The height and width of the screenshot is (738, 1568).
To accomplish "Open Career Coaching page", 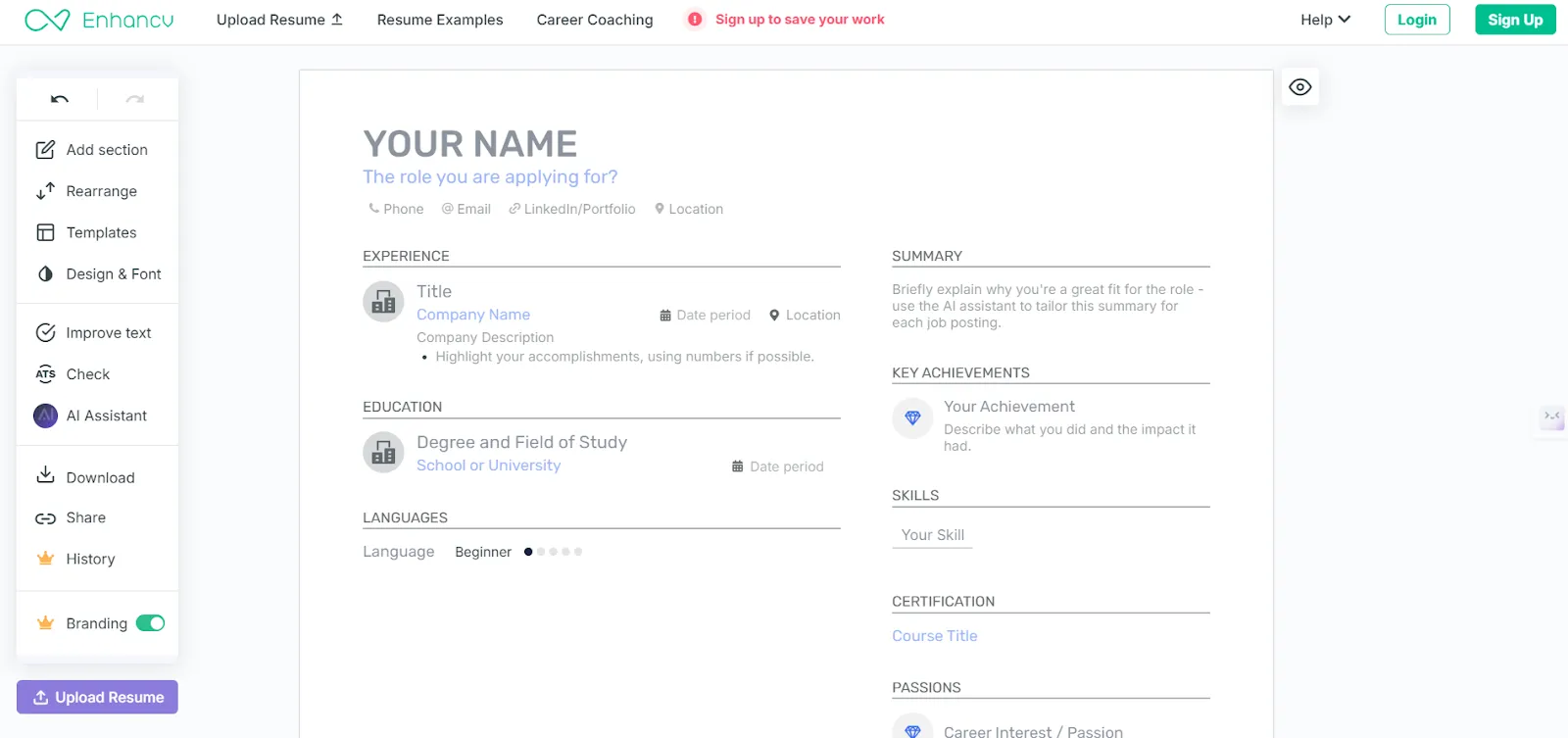I will (x=595, y=20).
